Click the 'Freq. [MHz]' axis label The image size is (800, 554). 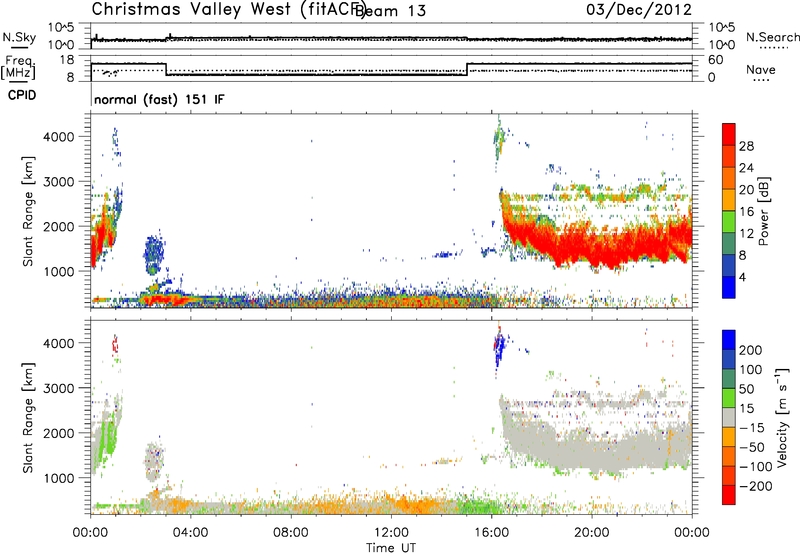point(19,68)
